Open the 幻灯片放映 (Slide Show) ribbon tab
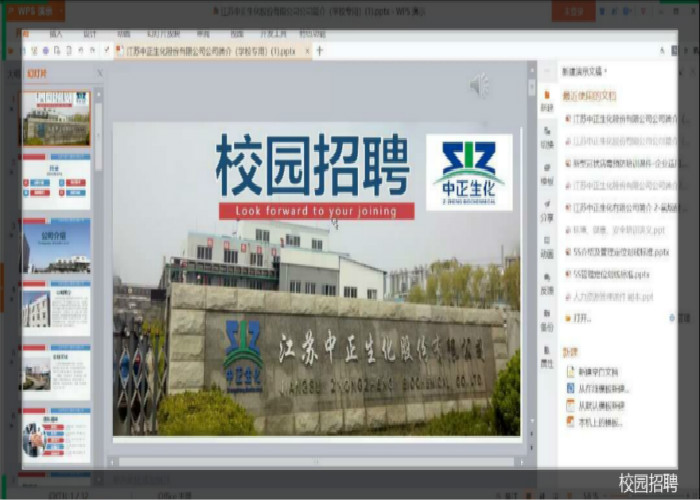 click(x=163, y=34)
